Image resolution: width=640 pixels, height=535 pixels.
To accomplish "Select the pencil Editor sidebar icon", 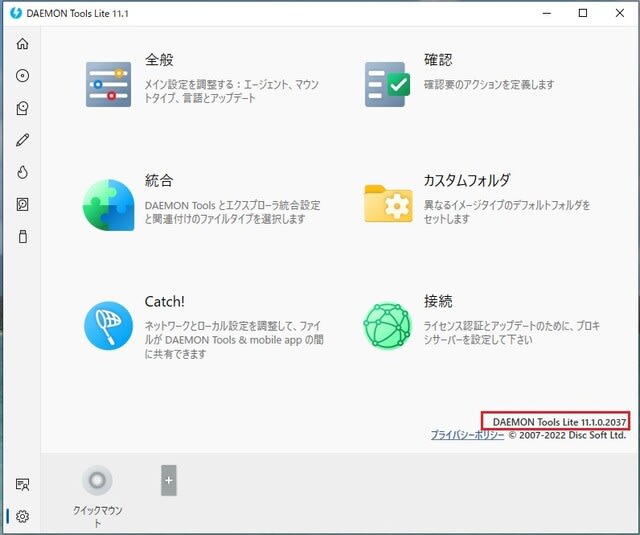I will tap(22, 140).
